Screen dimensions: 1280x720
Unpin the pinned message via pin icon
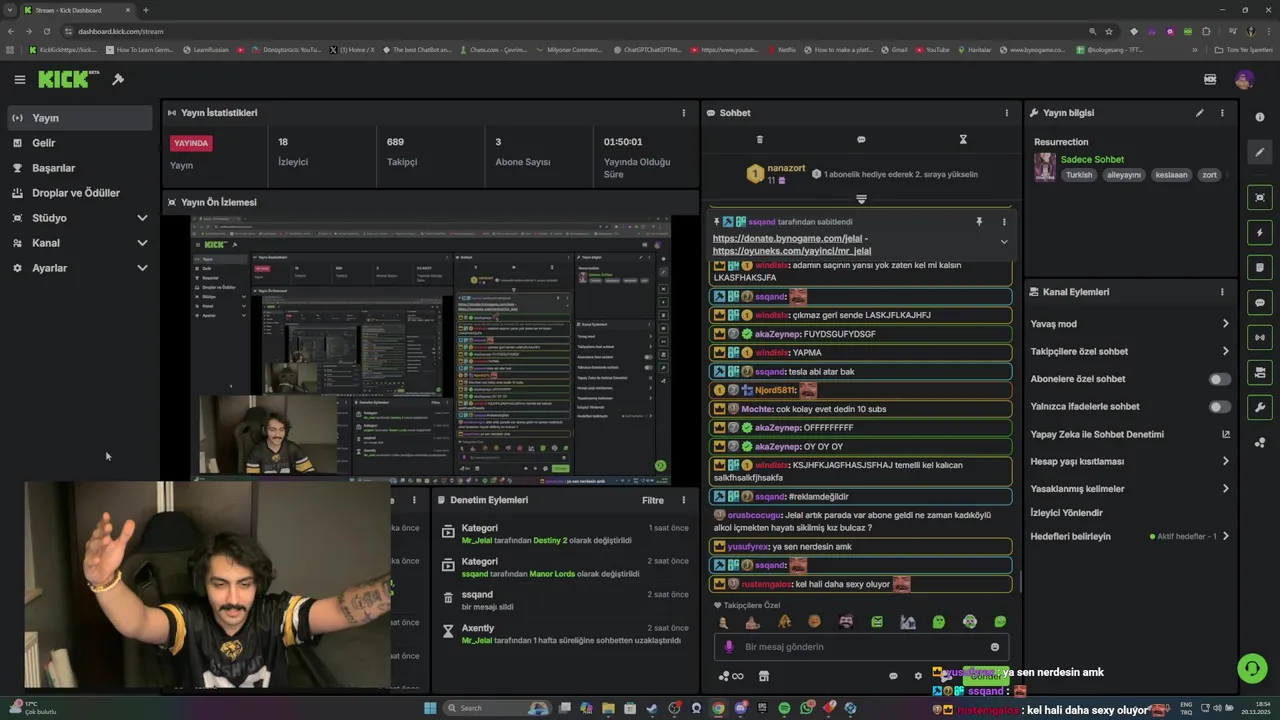coord(979,222)
